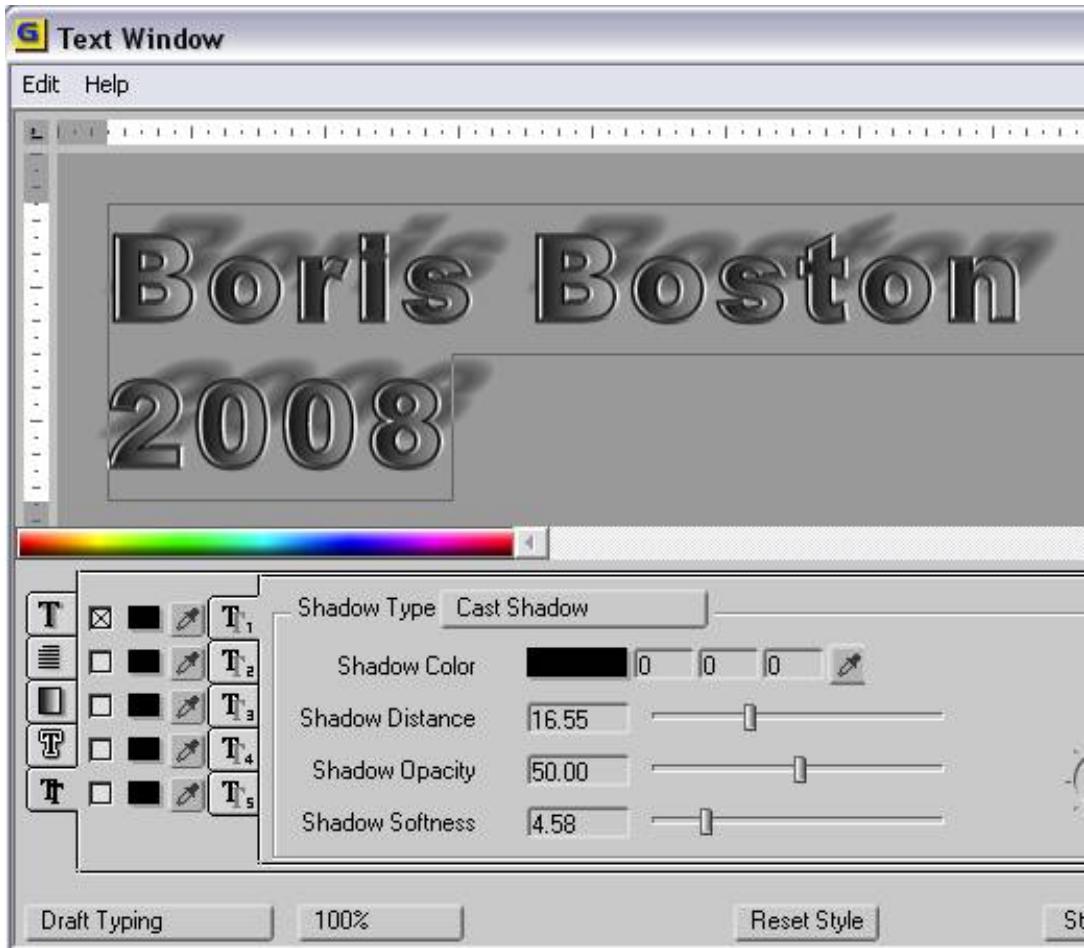Viewport: 1084px width, 948px height.
Task: Click the arrow button beside the color bar
Action: point(531,543)
